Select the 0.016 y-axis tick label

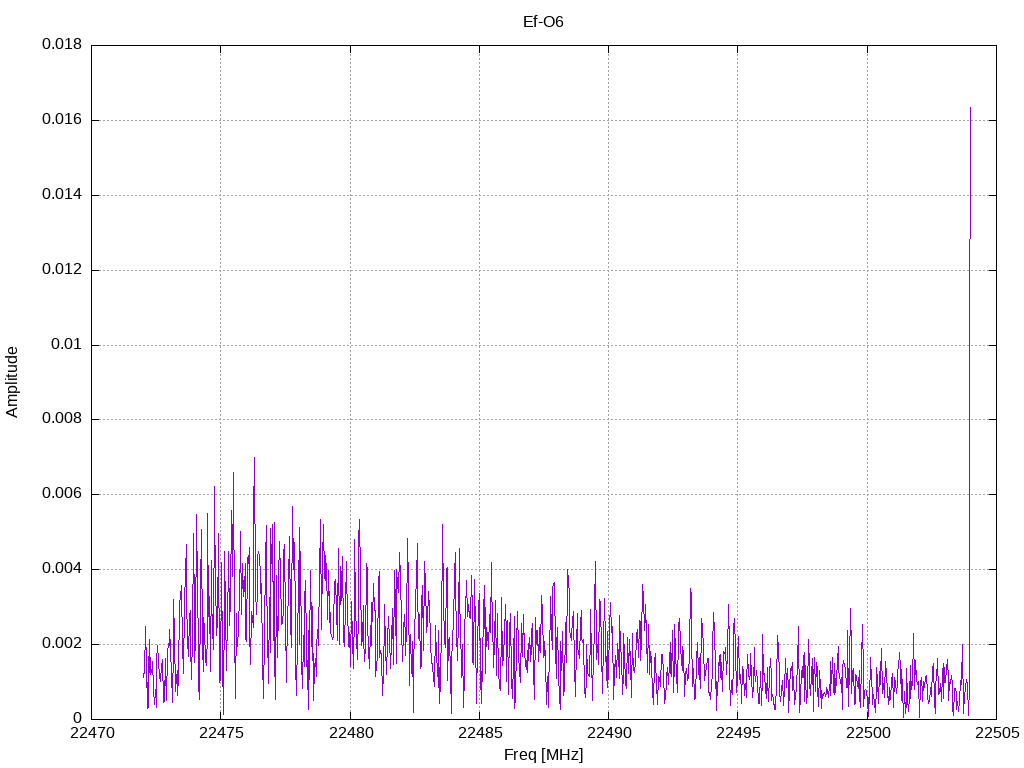click(61, 120)
